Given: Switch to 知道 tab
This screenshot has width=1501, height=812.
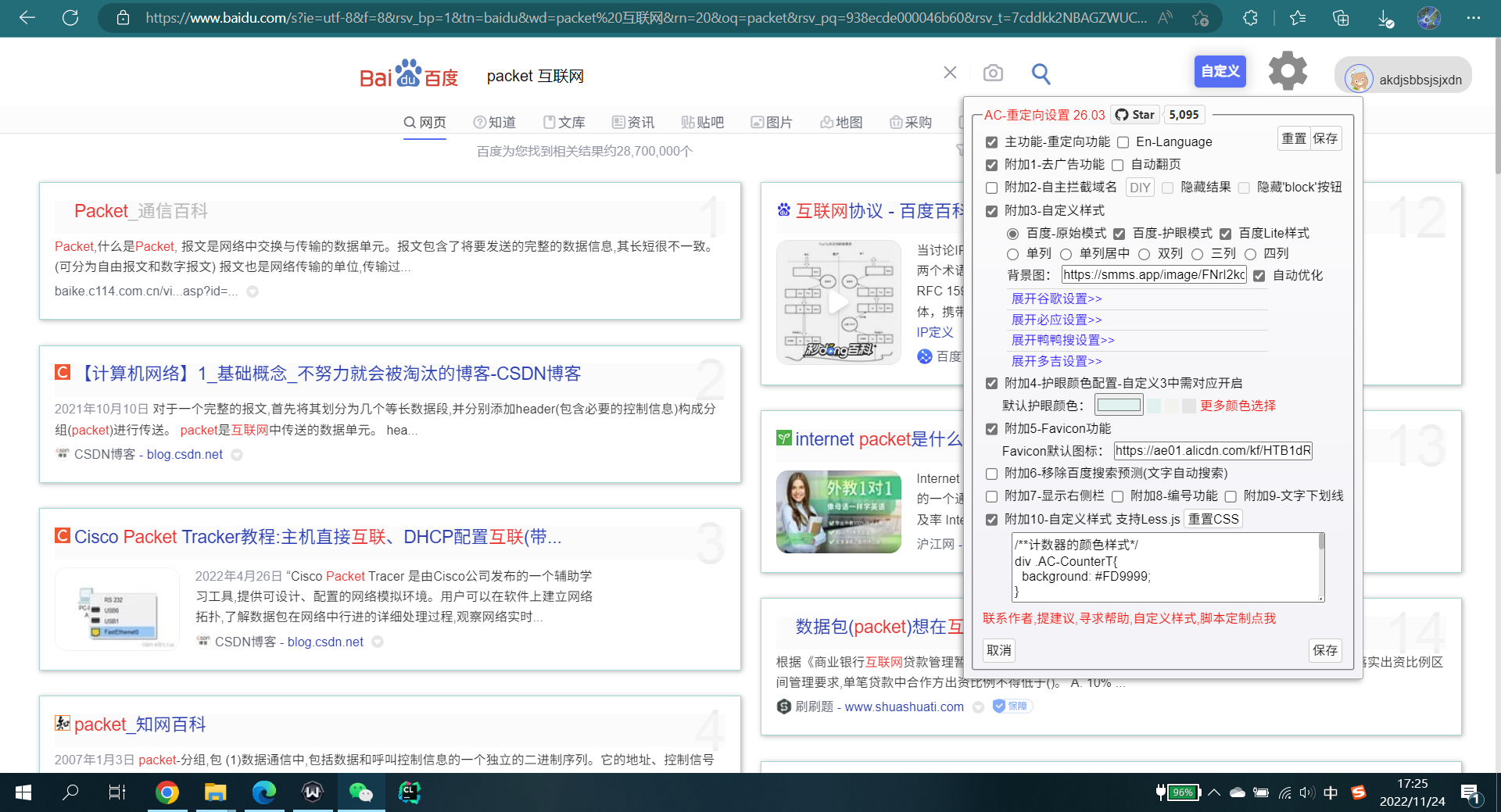Looking at the screenshot, I should 494,122.
